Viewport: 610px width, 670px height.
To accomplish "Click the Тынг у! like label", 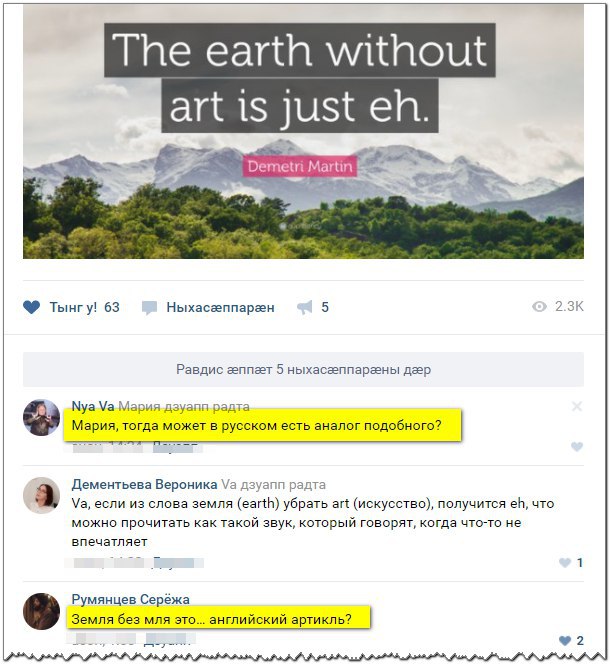I will pos(73,307).
